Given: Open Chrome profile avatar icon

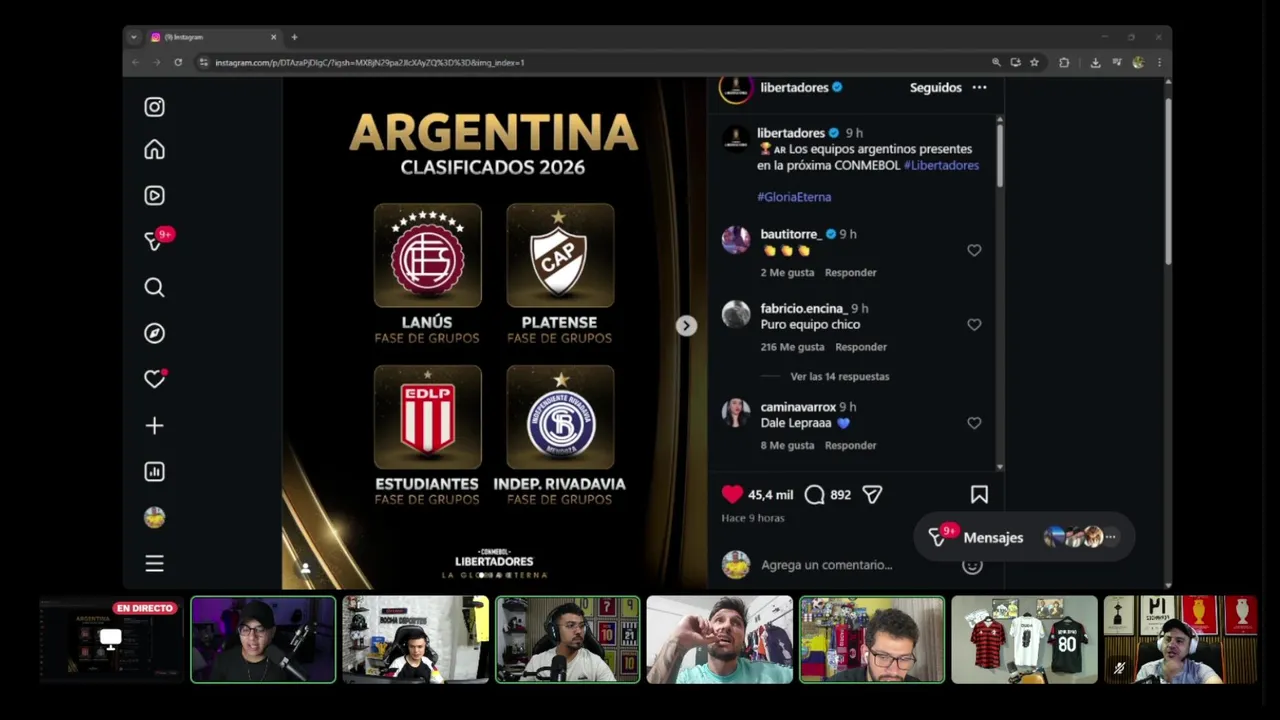Looking at the screenshot, I should 1138,62.
